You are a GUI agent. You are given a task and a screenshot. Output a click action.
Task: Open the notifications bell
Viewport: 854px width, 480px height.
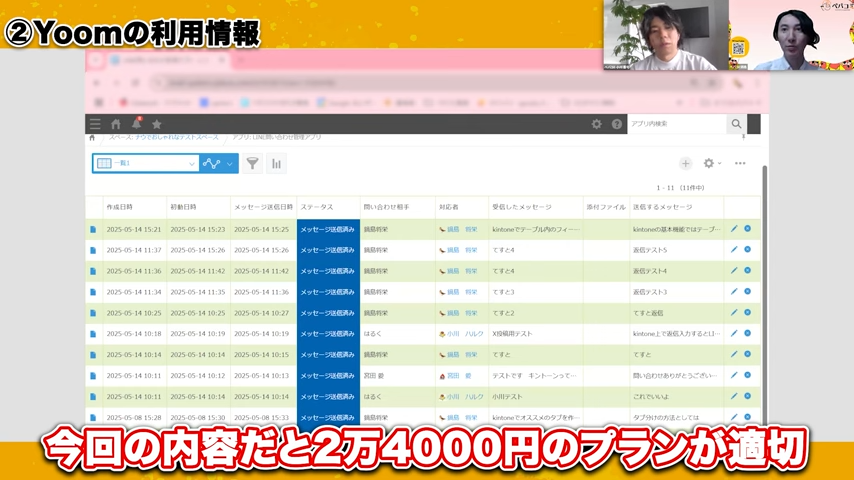tap(136, 124)
